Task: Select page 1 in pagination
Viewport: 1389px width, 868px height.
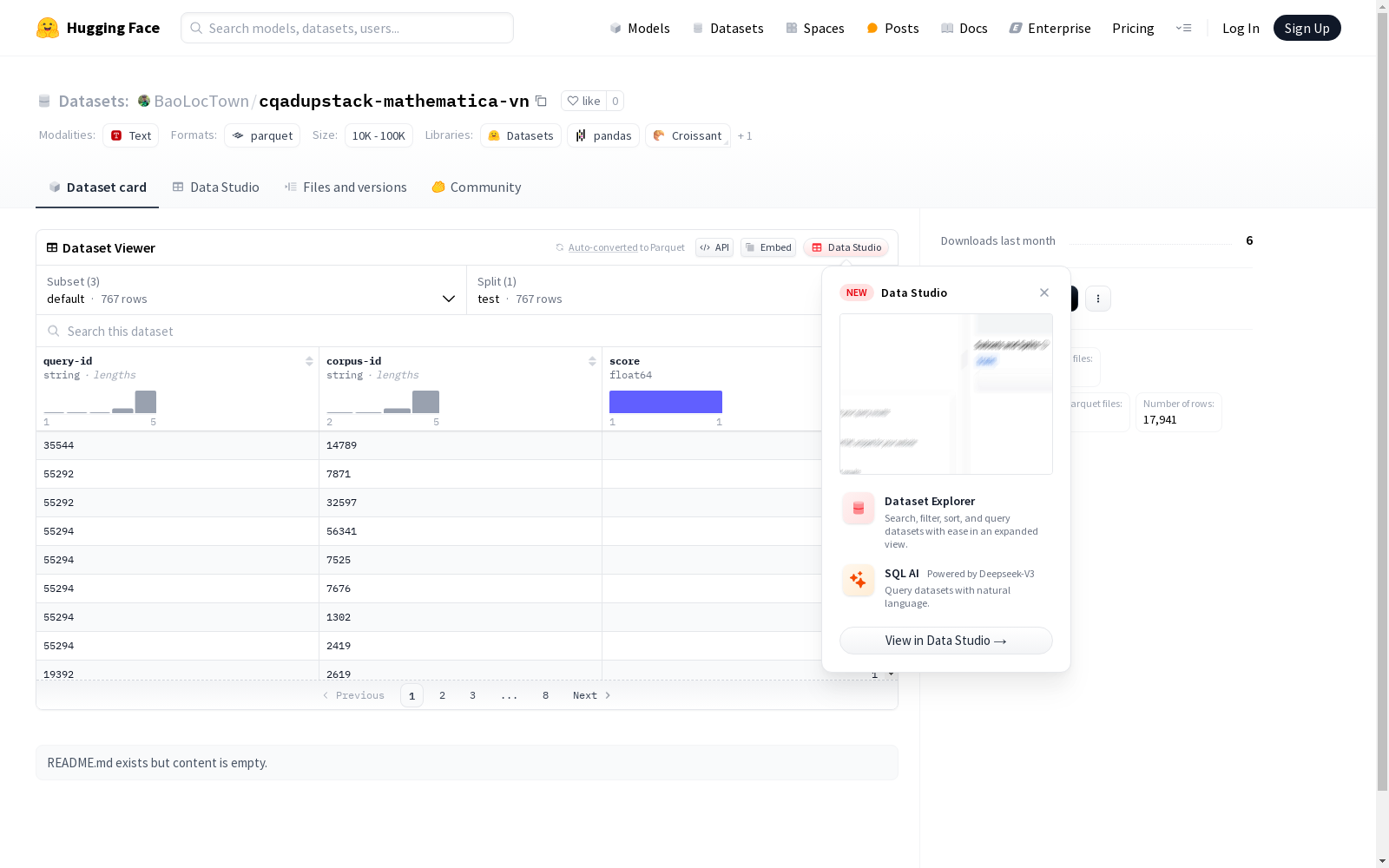Action: (411, 695)
